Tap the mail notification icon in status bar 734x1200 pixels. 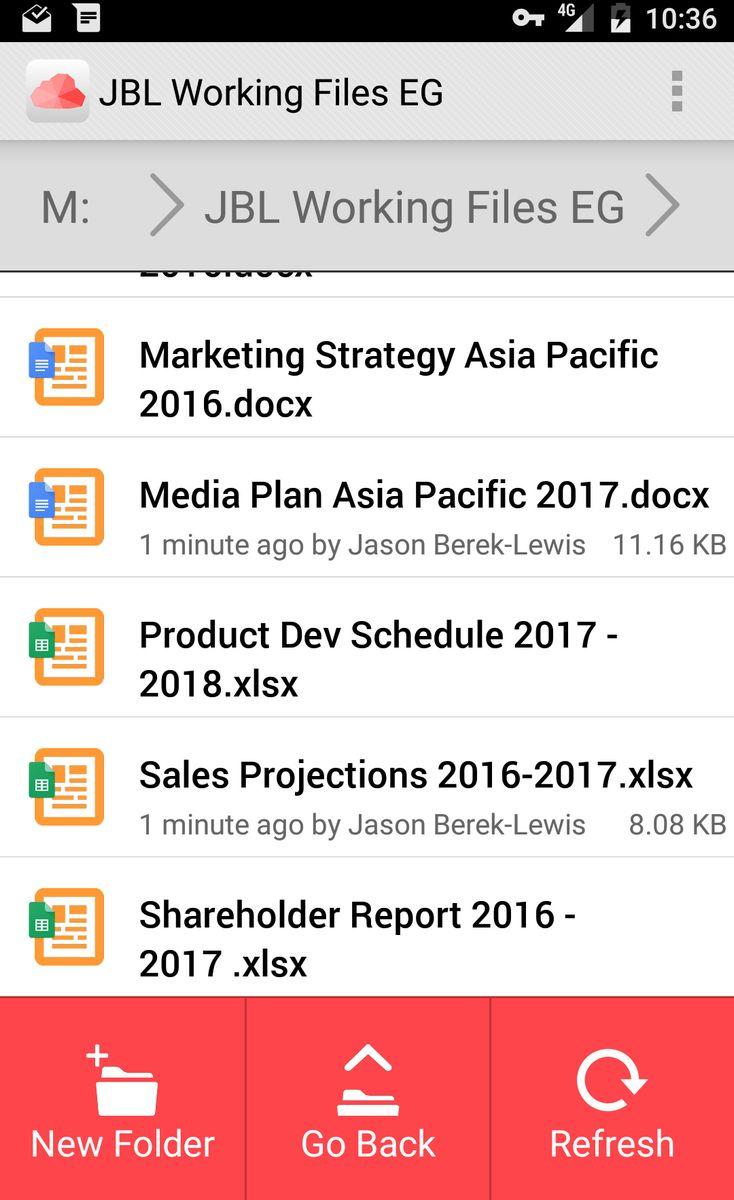[37, 18]
